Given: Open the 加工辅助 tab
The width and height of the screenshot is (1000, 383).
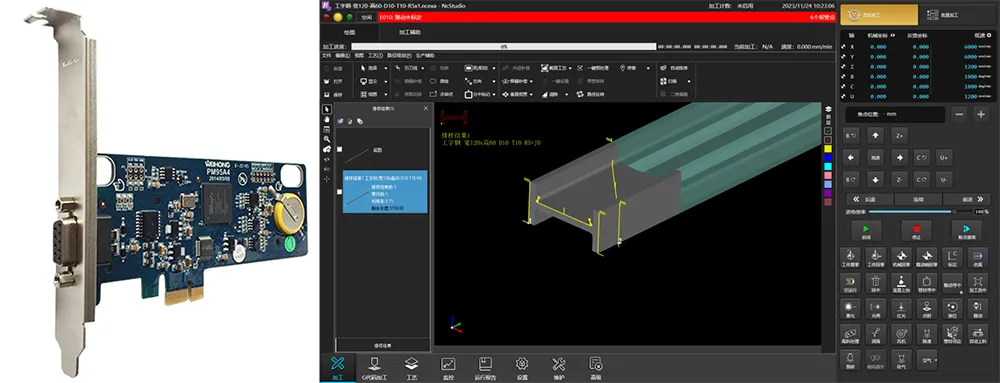Looking at the screenshot, I should click(x=409, y=32).
